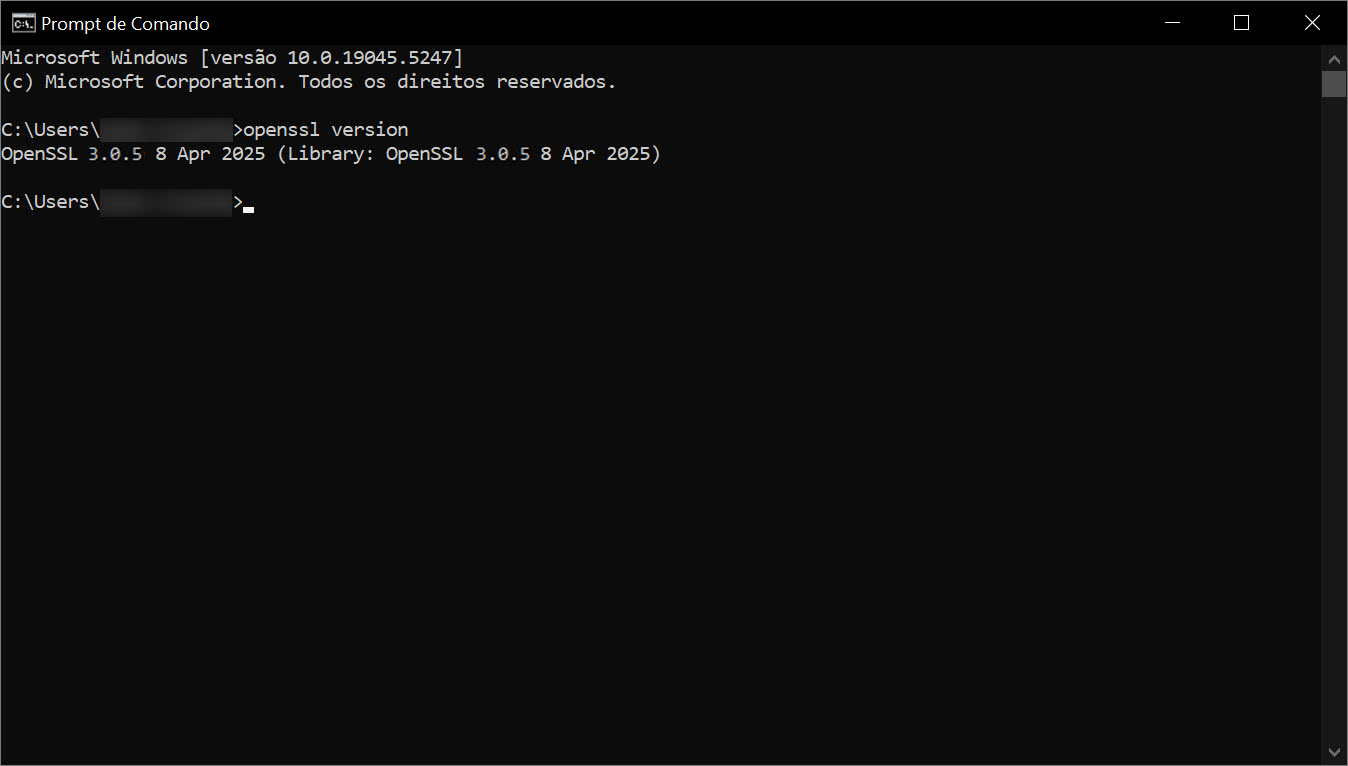This screenshot has width=1348, height=766.
Task: Click "OpenSSL" at the start of the output line
Action: coord(39,154)
